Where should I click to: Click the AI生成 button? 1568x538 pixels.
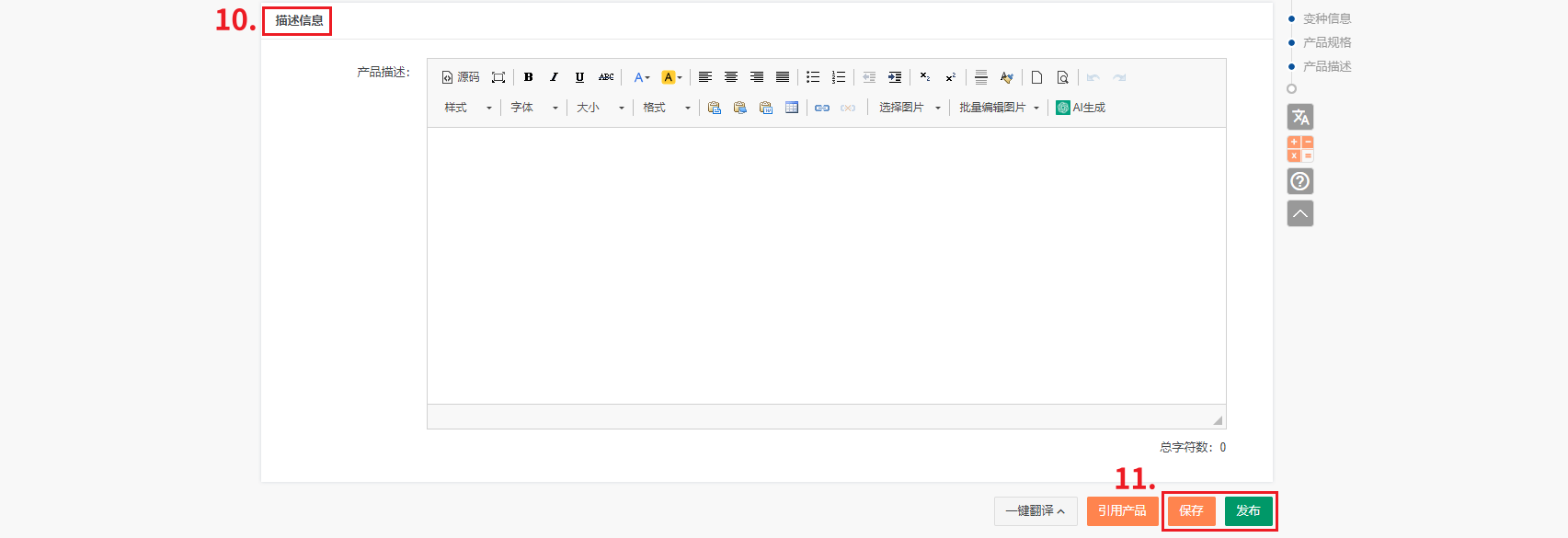click(x=1081, y=108)
